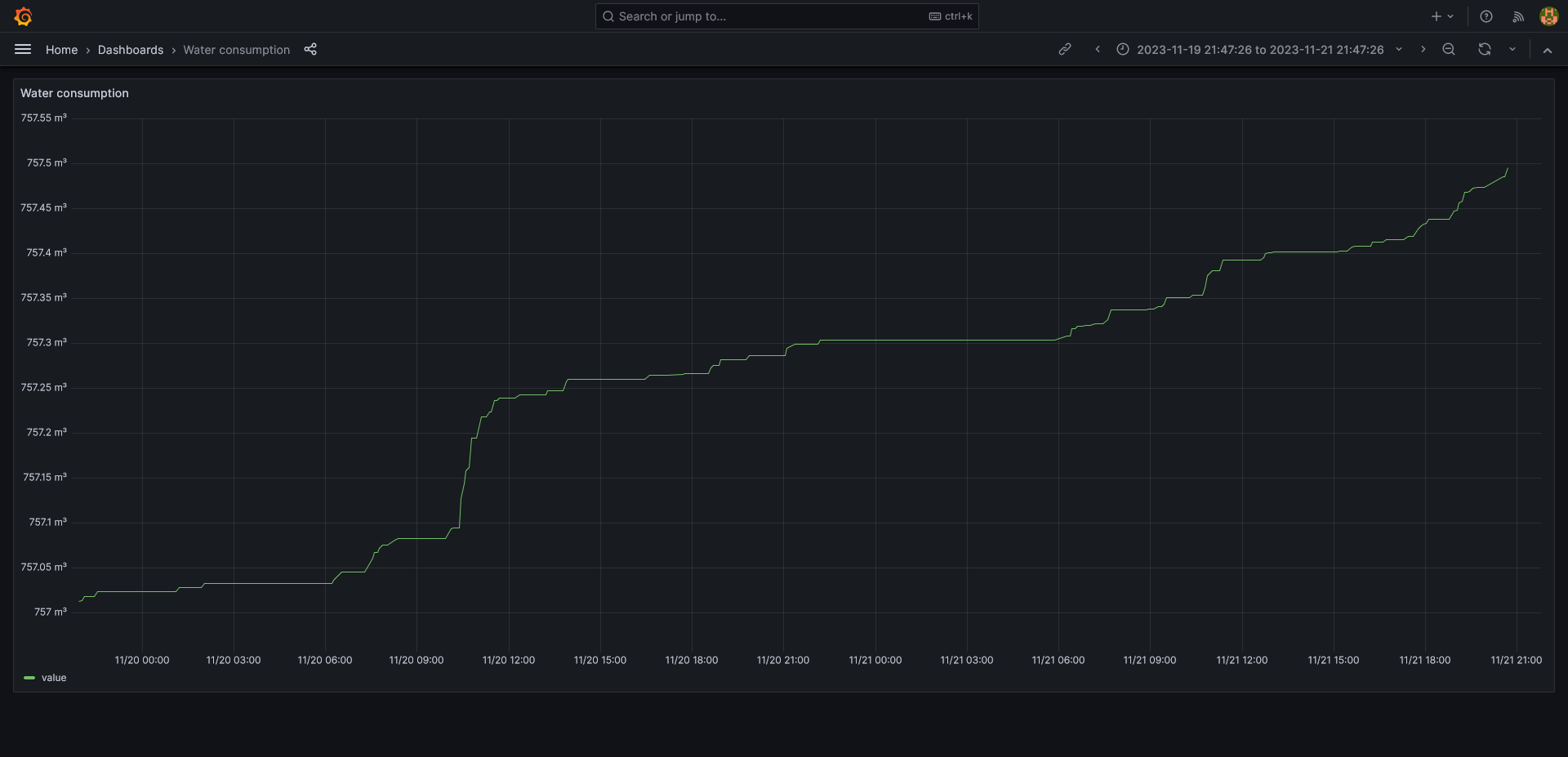Refresh the dashboard
This screenshot has width=1568, height=757.
(x=1485, y=50)
